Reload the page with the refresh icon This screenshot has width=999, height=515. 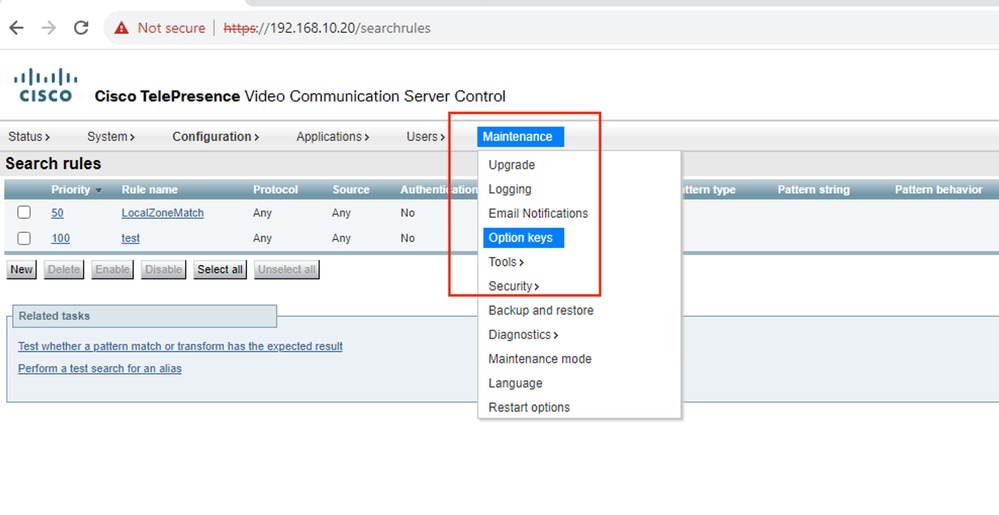click(x=81, y=27)
